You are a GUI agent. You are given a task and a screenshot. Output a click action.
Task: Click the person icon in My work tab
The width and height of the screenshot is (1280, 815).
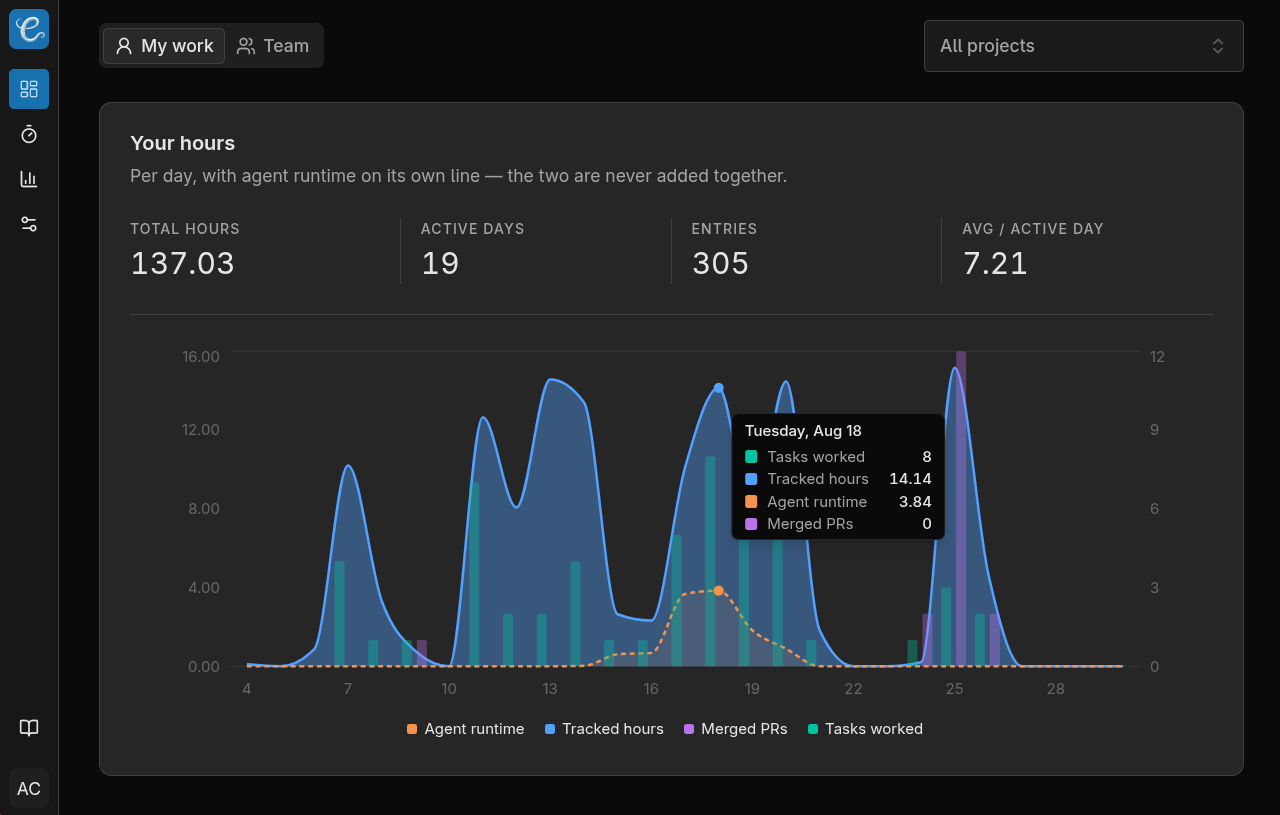coord(124,46)
